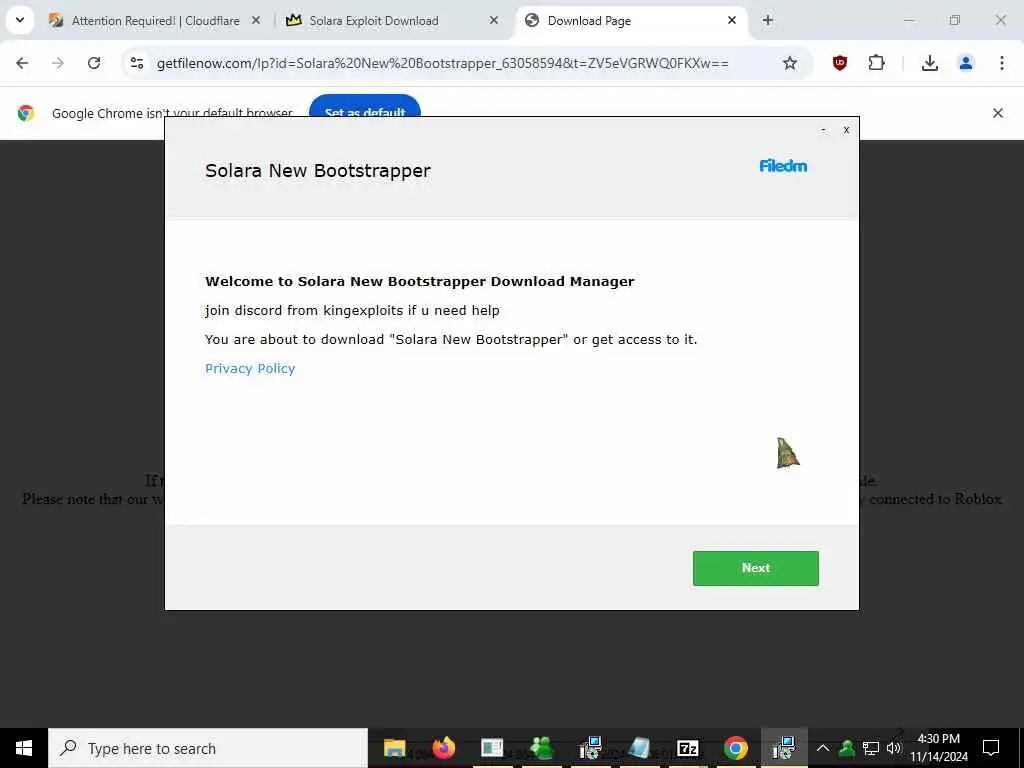
Task: Open the Windows Start menu
Action: (24, 748)
